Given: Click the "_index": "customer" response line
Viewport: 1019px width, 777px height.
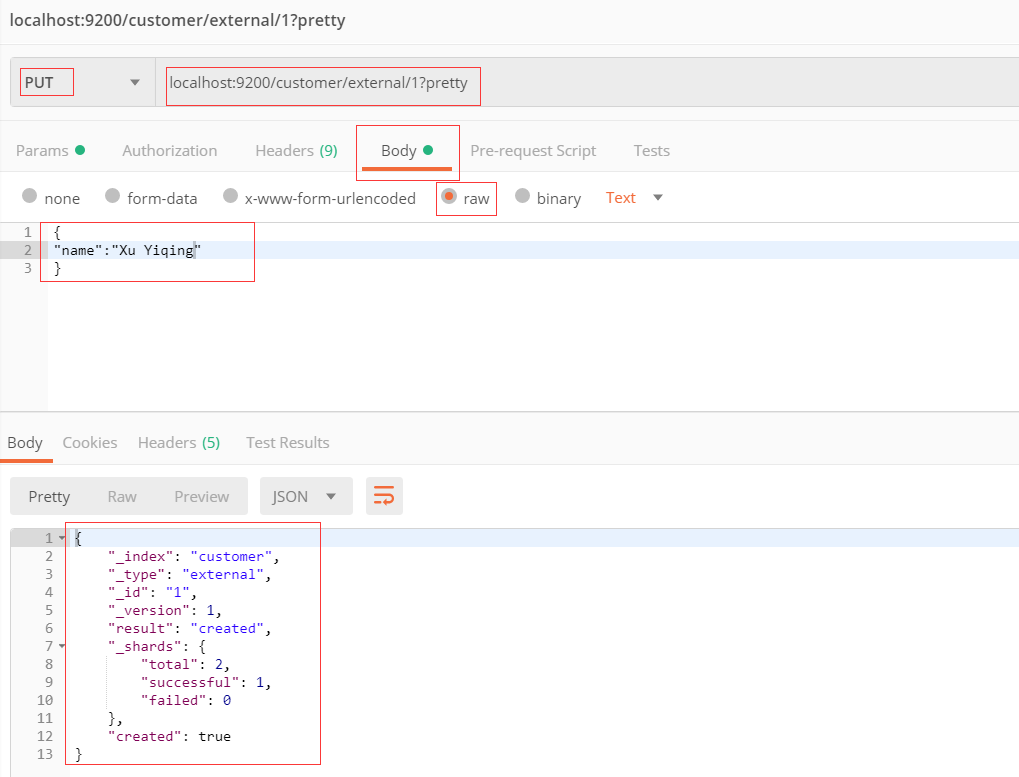Looking at the screenshot, I should pos(194,557).
